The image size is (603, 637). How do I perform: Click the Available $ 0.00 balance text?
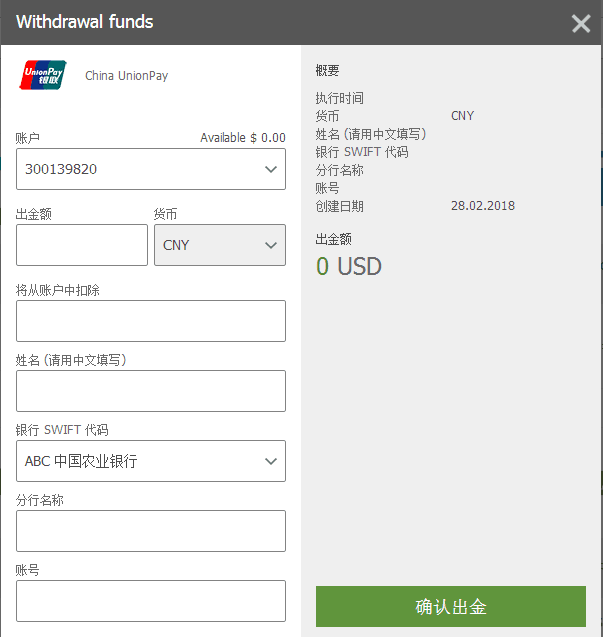(x=242, y=138)
